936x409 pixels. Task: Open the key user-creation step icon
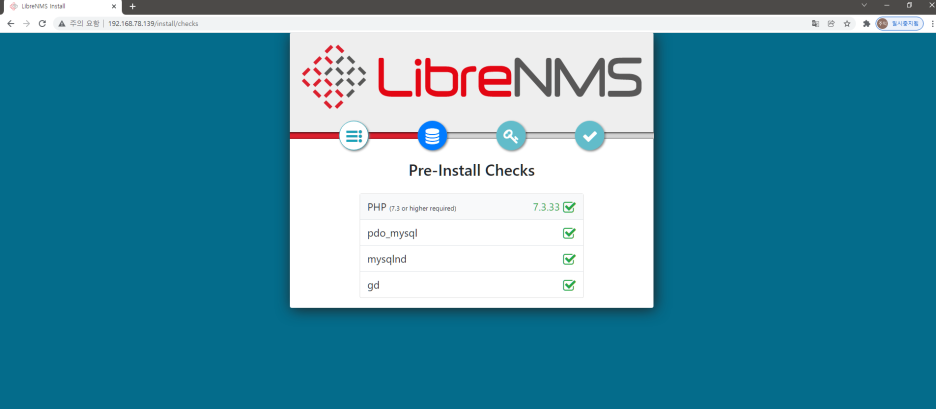511,136
